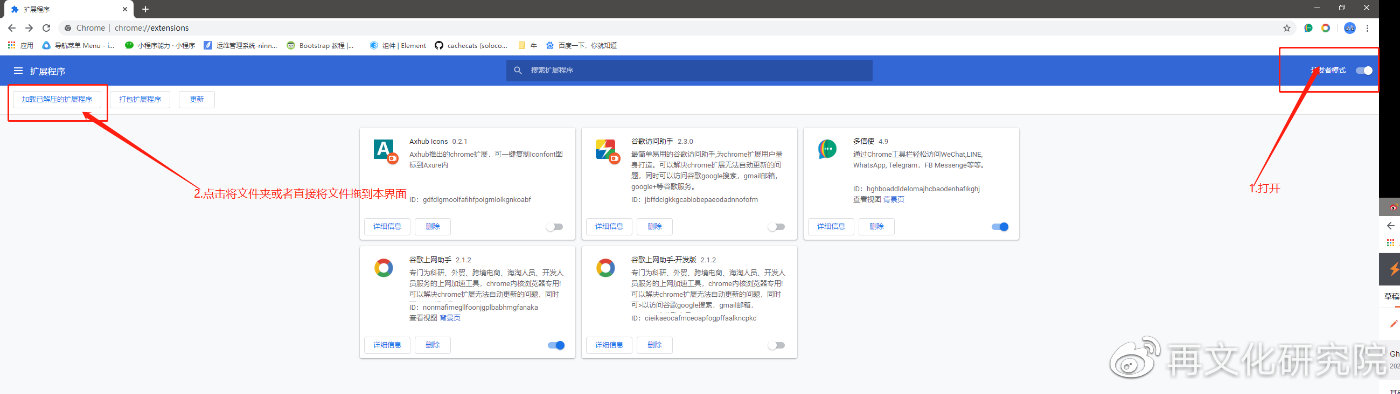Open a new tab with the plus button
Image resolution: width=1400 pixels, height=394 pixels.
(x=145, y=9)
